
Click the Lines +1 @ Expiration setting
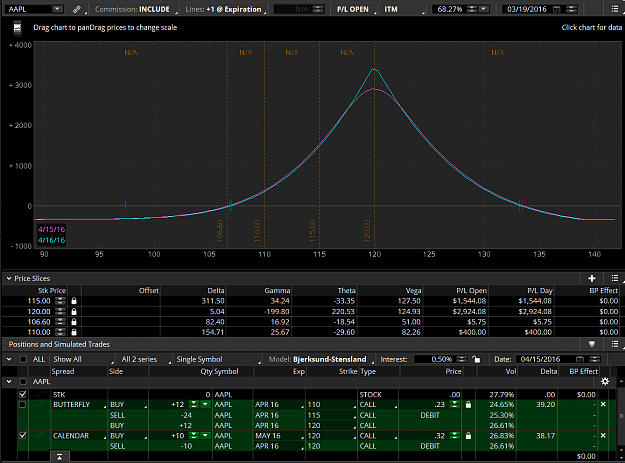(225, 9)
